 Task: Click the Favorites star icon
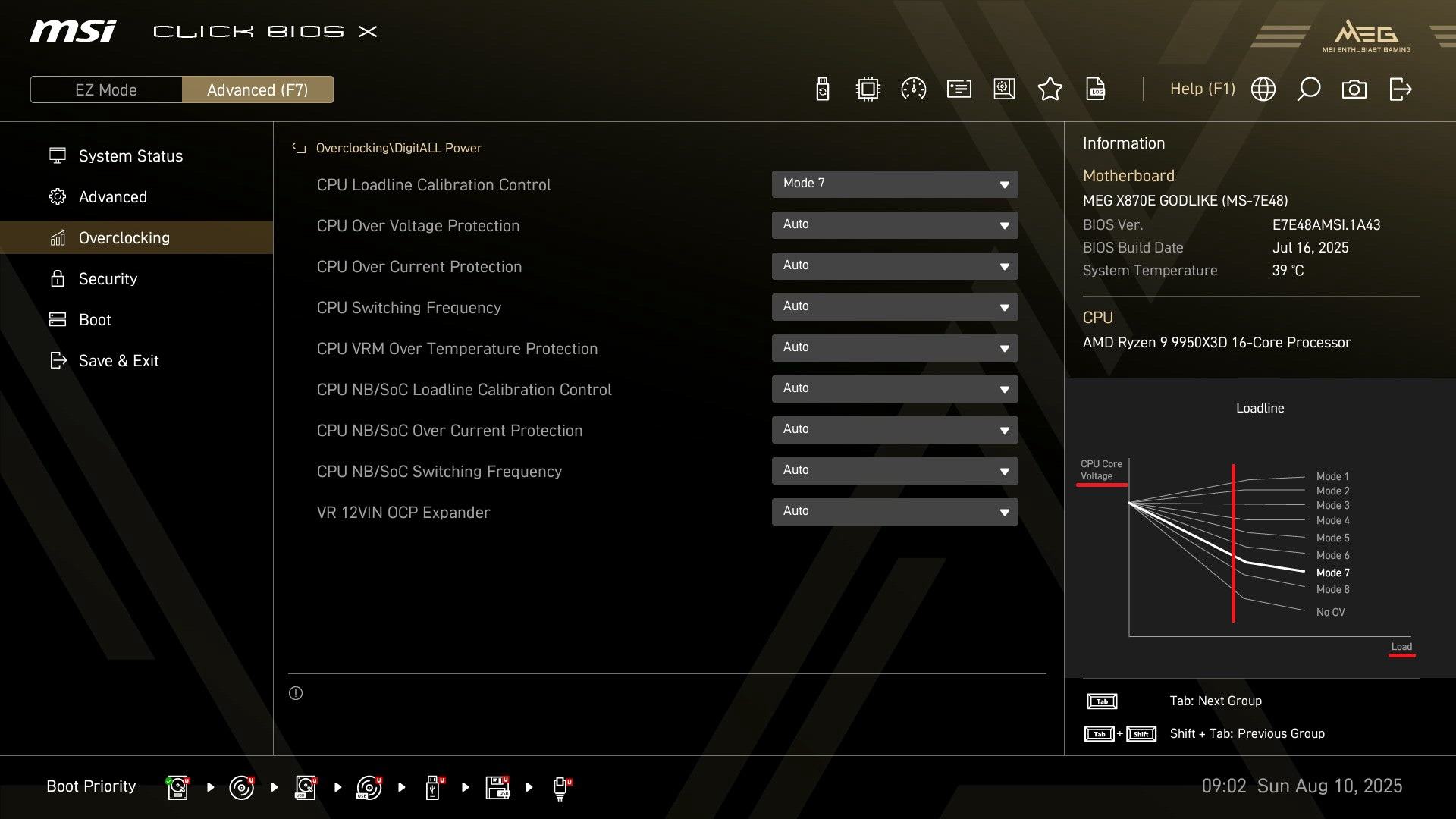coord(1050,89)
